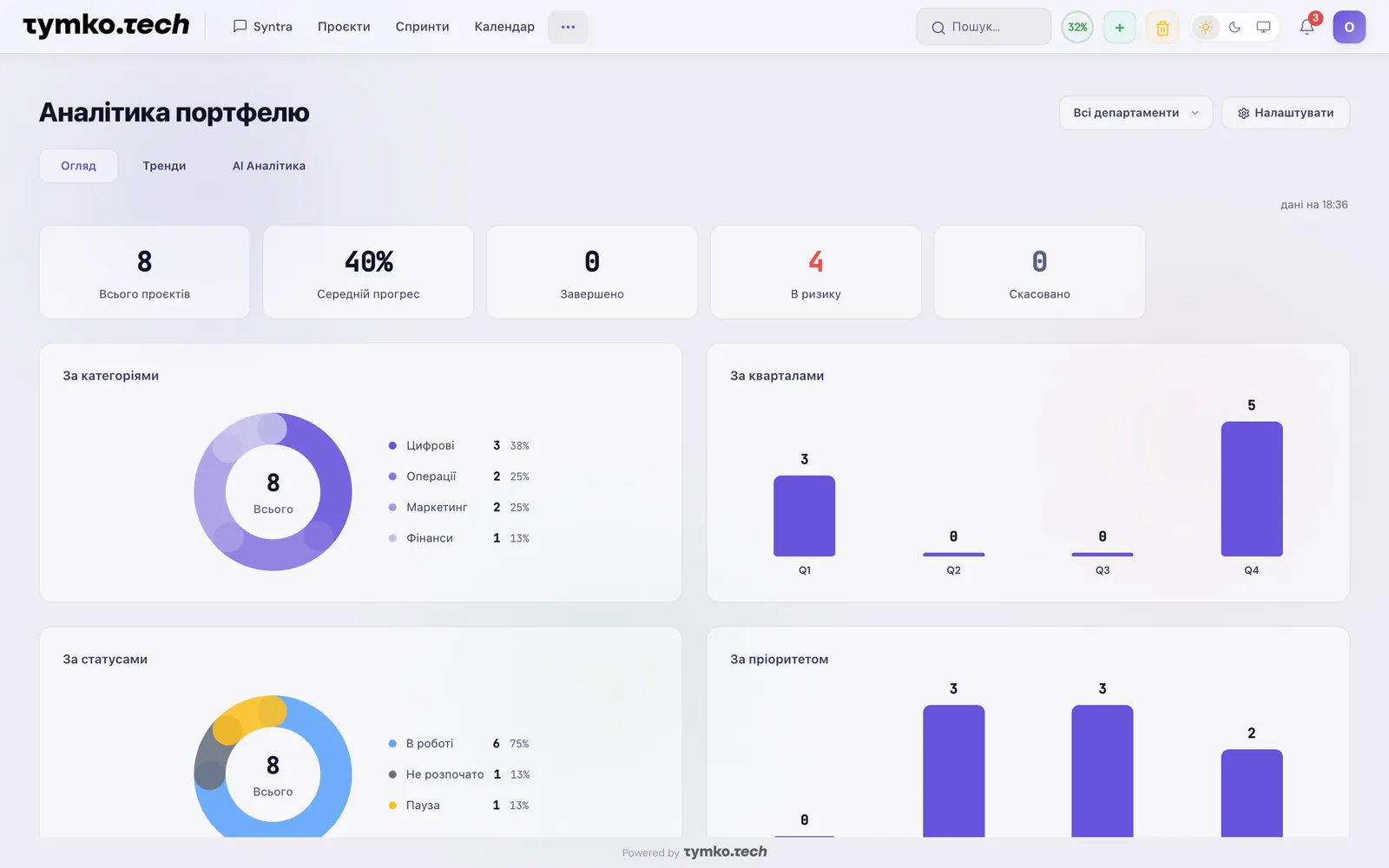
Task: Click the дані на 18:36 timestamp
Action: [1314, 205]
